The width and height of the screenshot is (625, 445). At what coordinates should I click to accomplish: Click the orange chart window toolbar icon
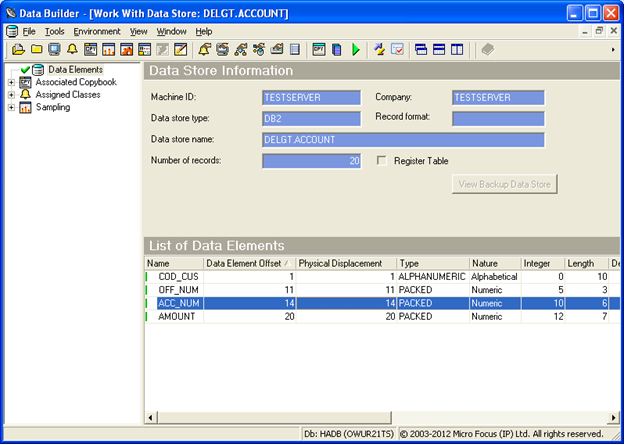point(126,49)
